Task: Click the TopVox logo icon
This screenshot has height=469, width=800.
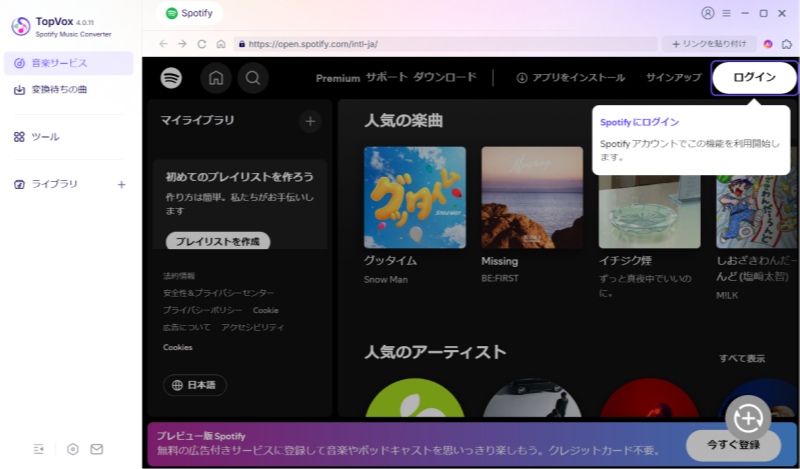Action: coord(21,27)
